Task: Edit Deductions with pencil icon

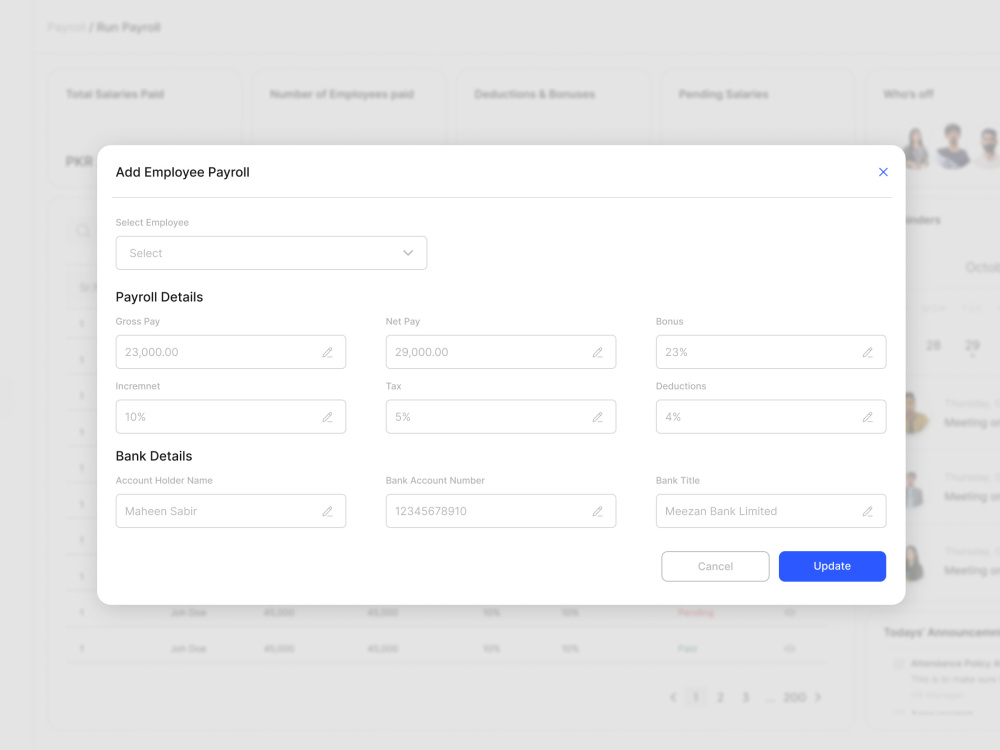Action: tap(867, 417)
